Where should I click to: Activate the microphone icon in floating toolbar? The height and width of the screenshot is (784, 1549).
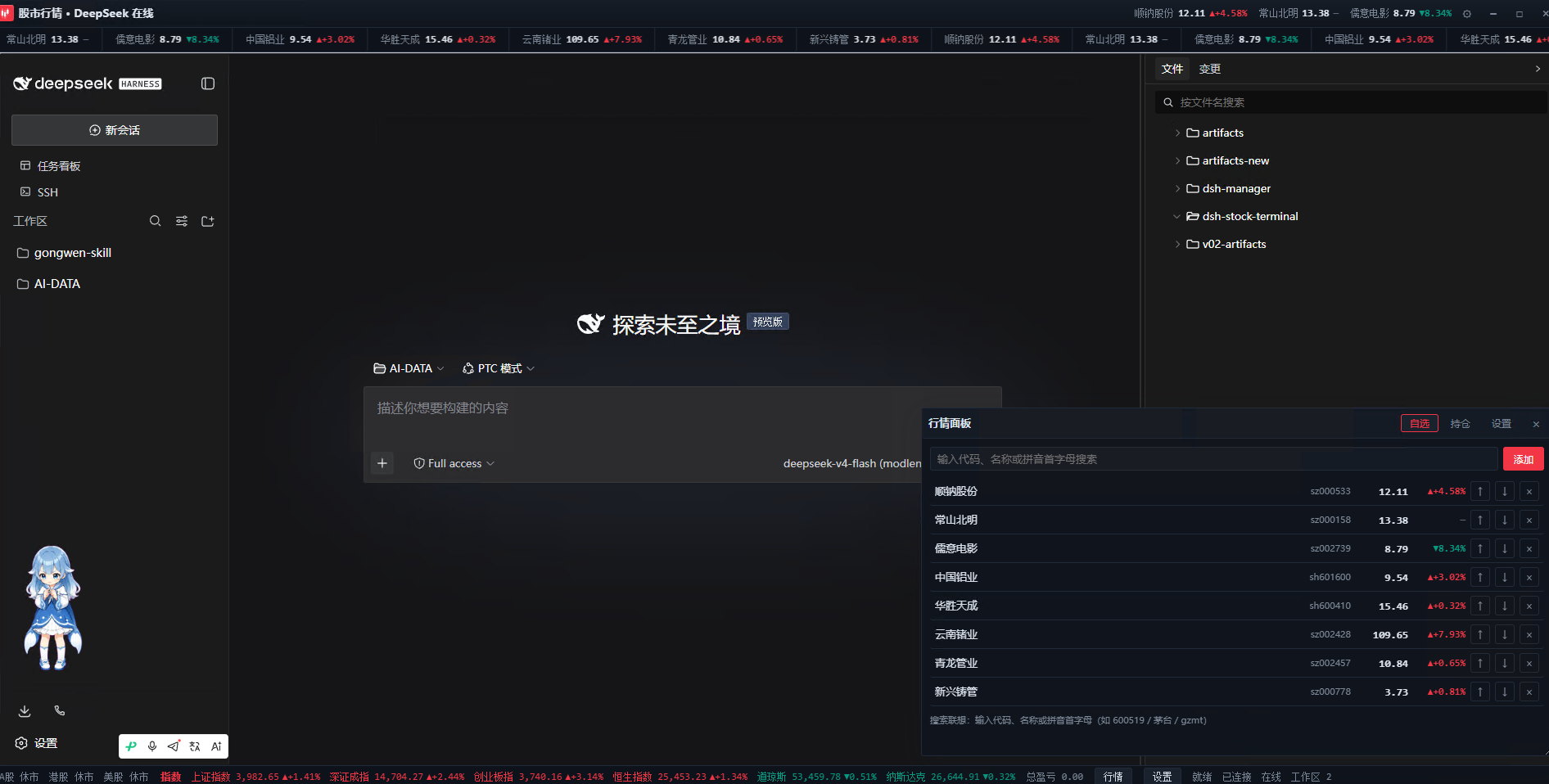[x=152, y=746]
